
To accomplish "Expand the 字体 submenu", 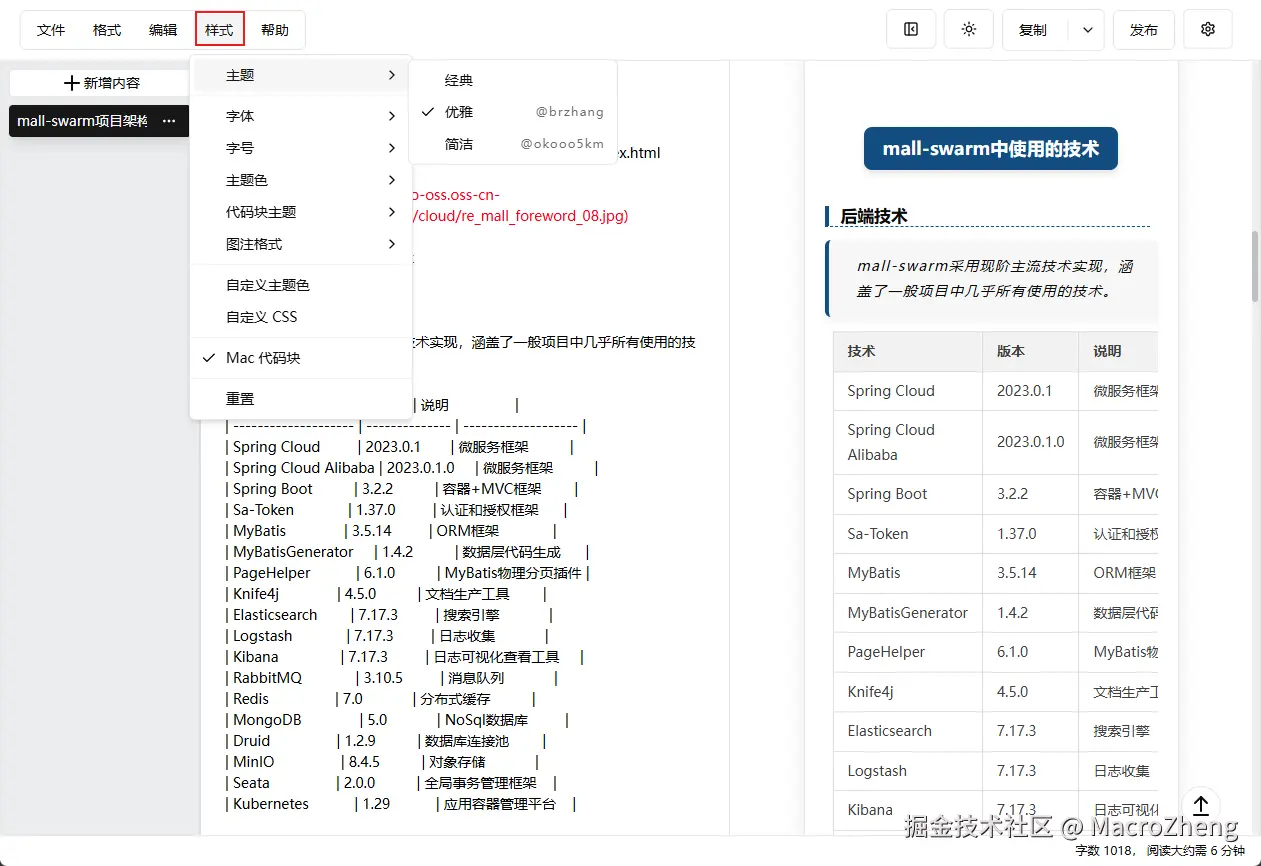I will tap(301, 116).
